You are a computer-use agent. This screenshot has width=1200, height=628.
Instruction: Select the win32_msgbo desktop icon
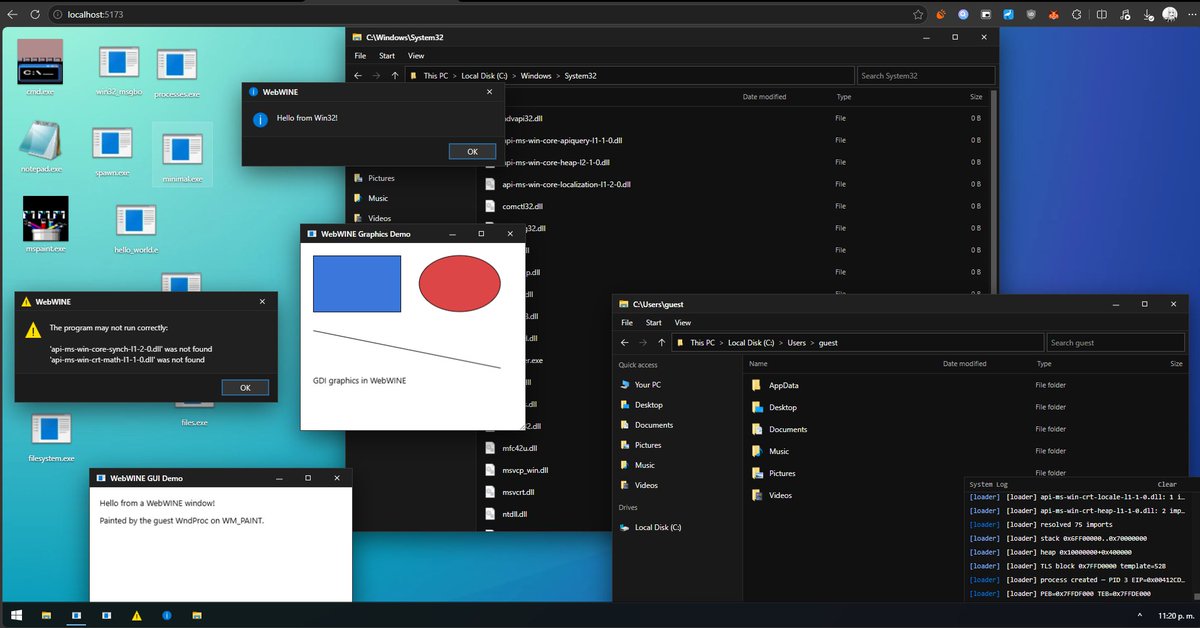pos(118,70)
